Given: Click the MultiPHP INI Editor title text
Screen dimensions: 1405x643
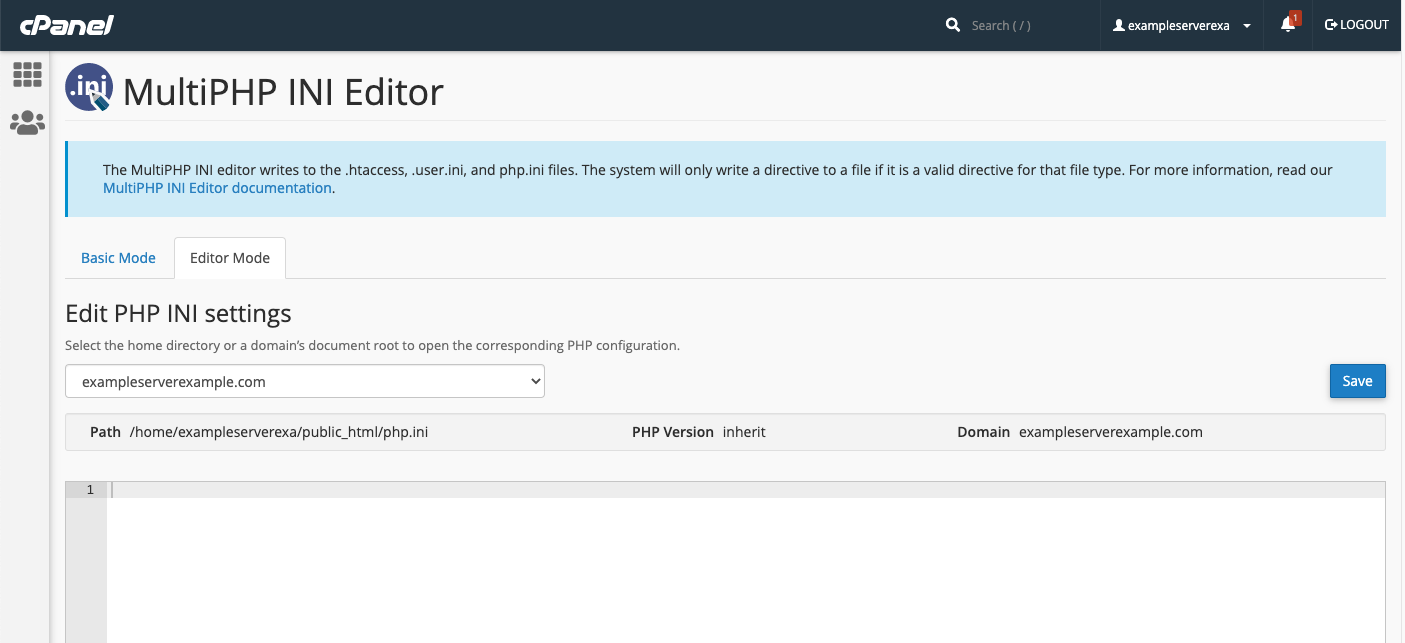Looking at the screenshot, I should (x=283, y=92).
